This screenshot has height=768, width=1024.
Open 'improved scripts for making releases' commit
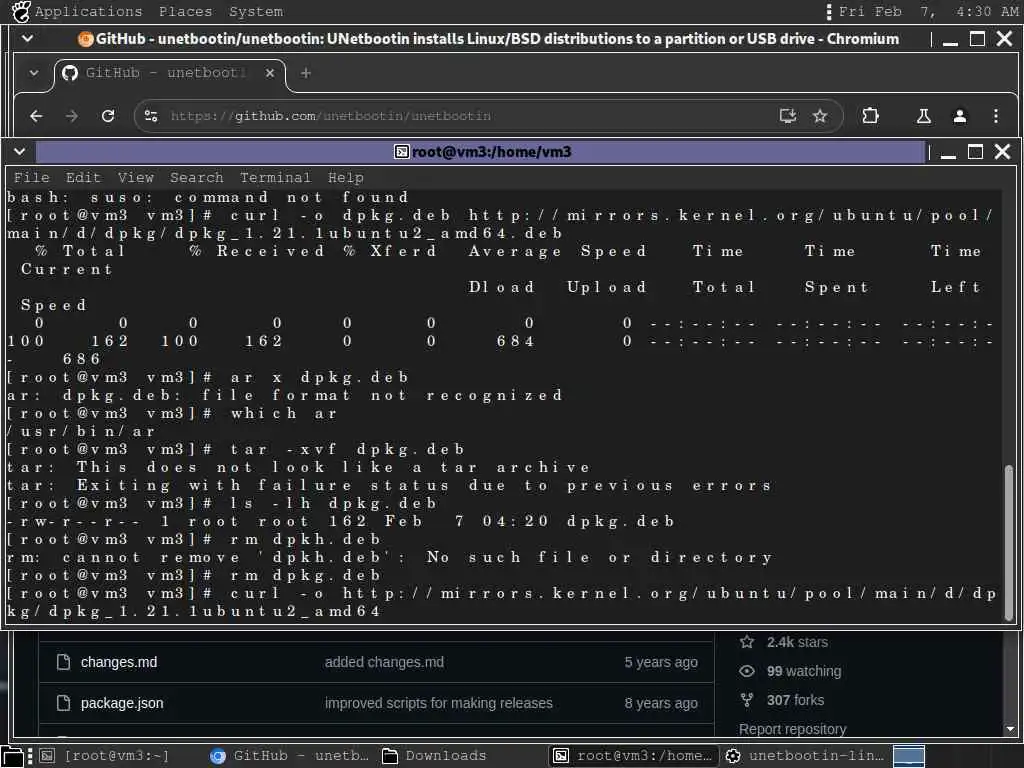tap(439, 703)
